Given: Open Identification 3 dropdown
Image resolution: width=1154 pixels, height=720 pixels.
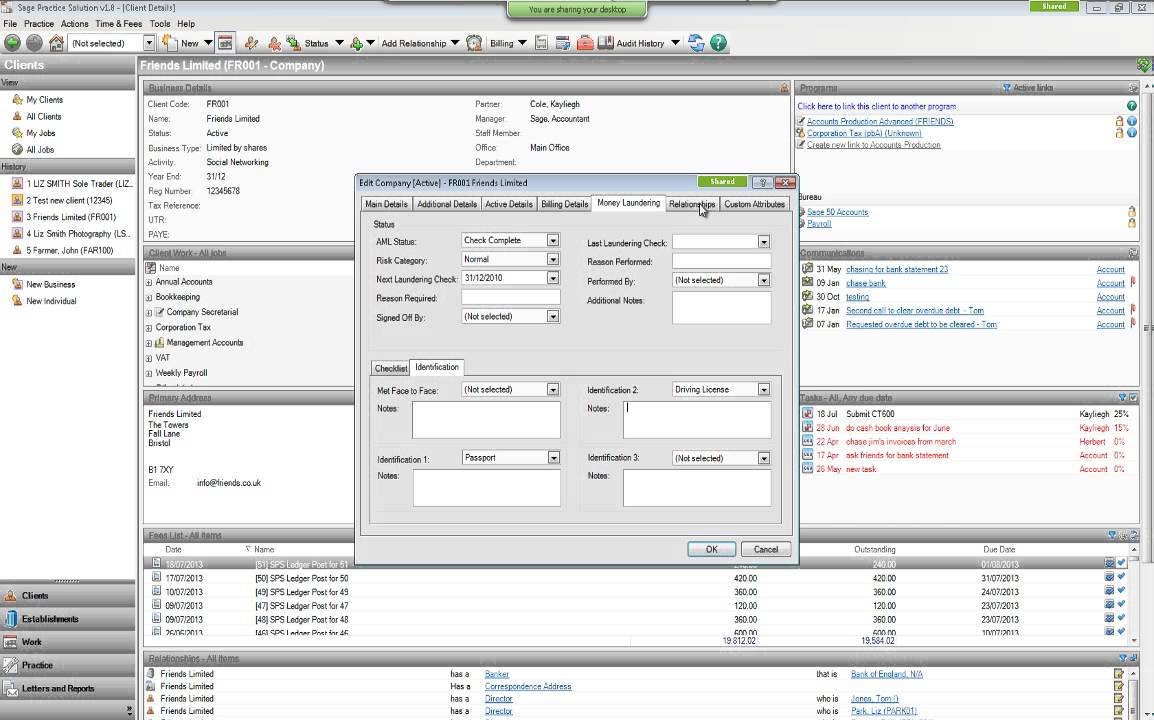Looking at the screenshot, I should click(764, 459).
